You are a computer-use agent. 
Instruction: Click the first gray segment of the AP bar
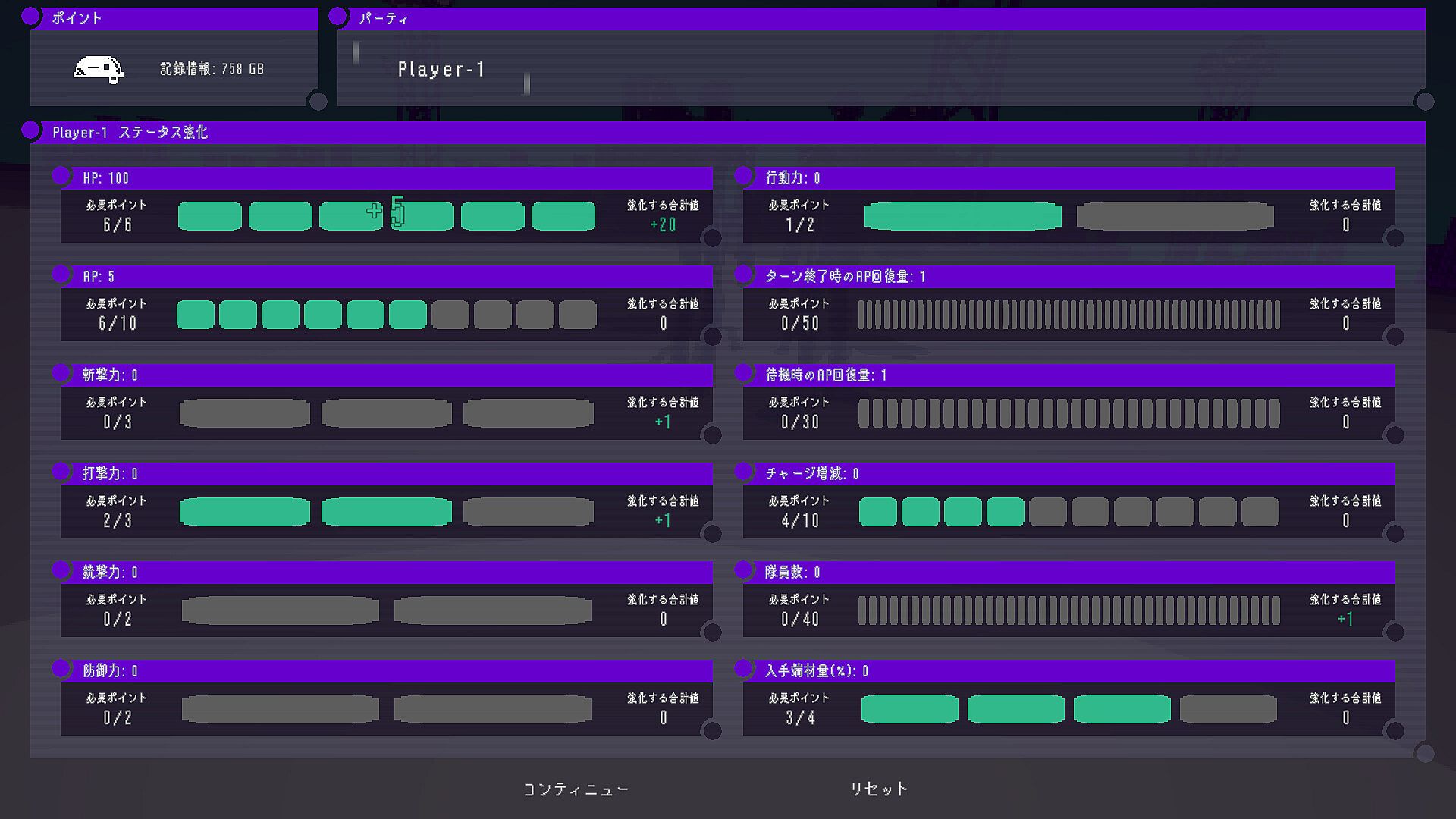tap(450, 315)
